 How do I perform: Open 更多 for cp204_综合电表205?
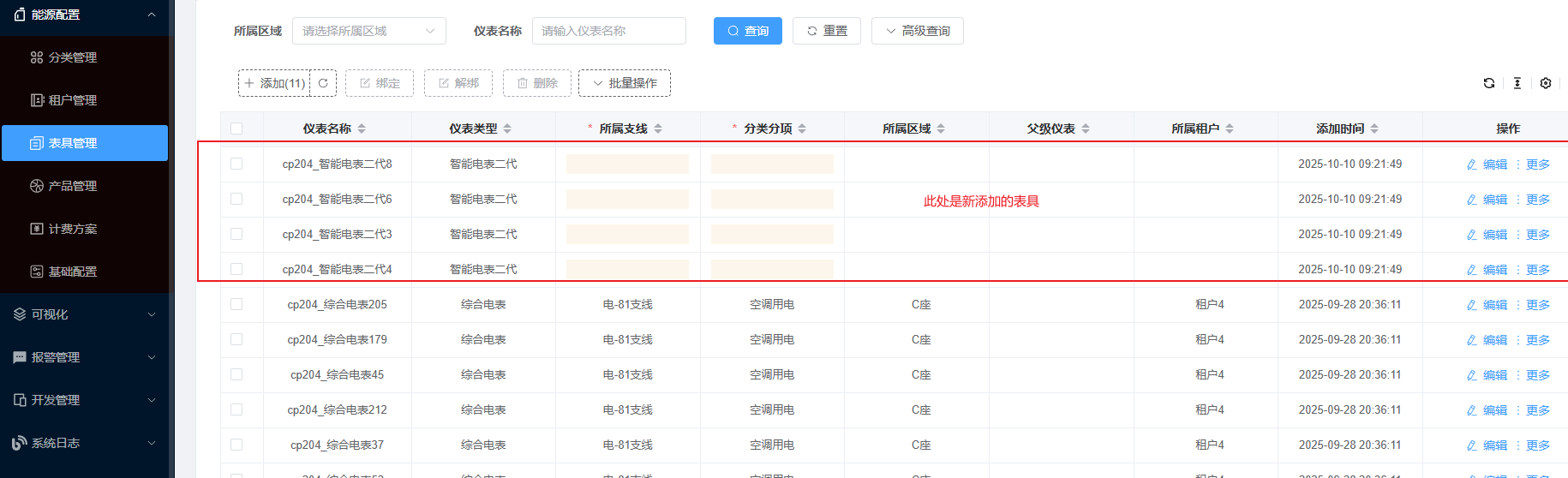[x=1537, y=305]
